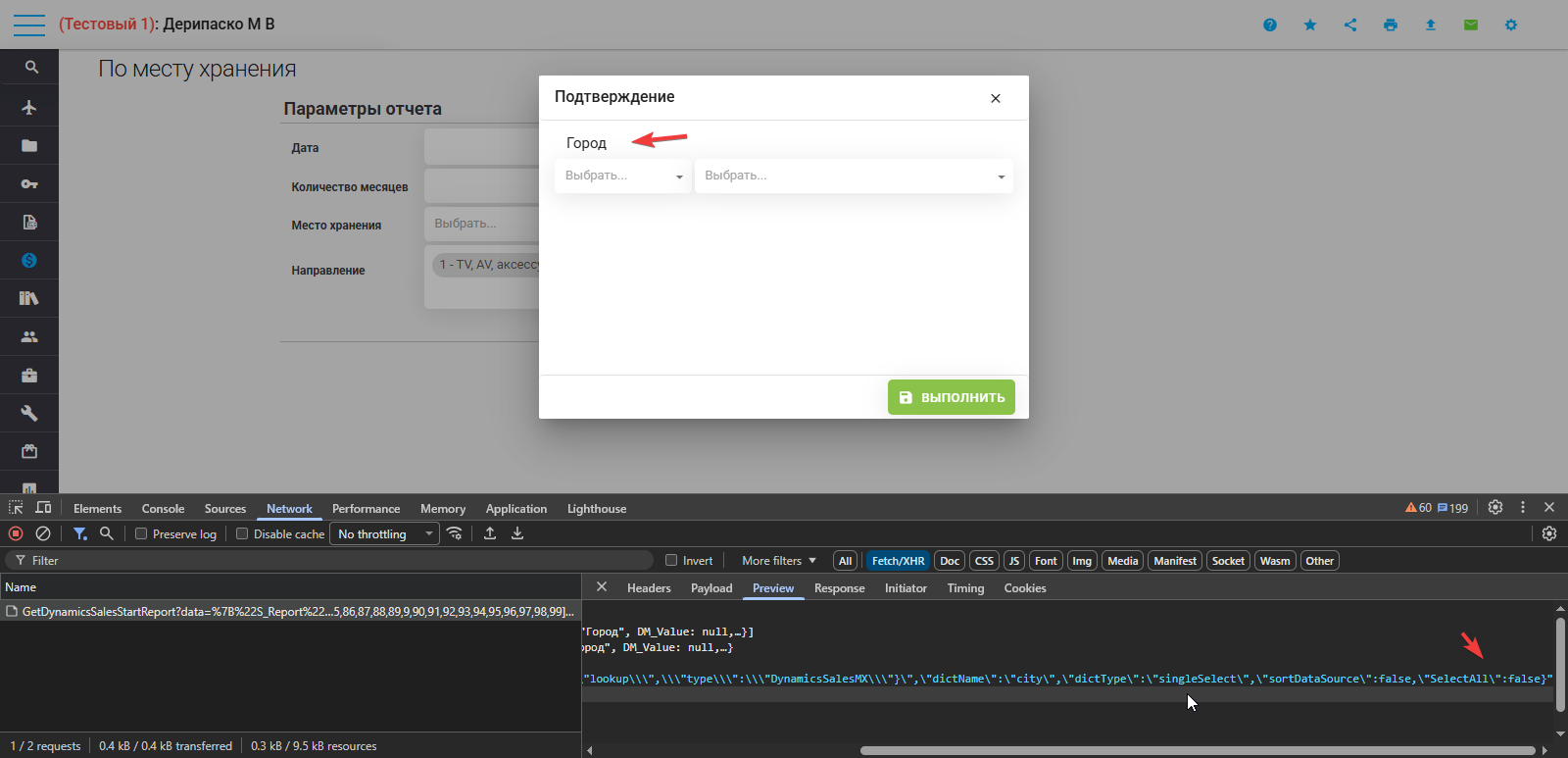Click the warnings count 60 badge
Viewport: 1568px width, 758px height.
point(1419,508)
